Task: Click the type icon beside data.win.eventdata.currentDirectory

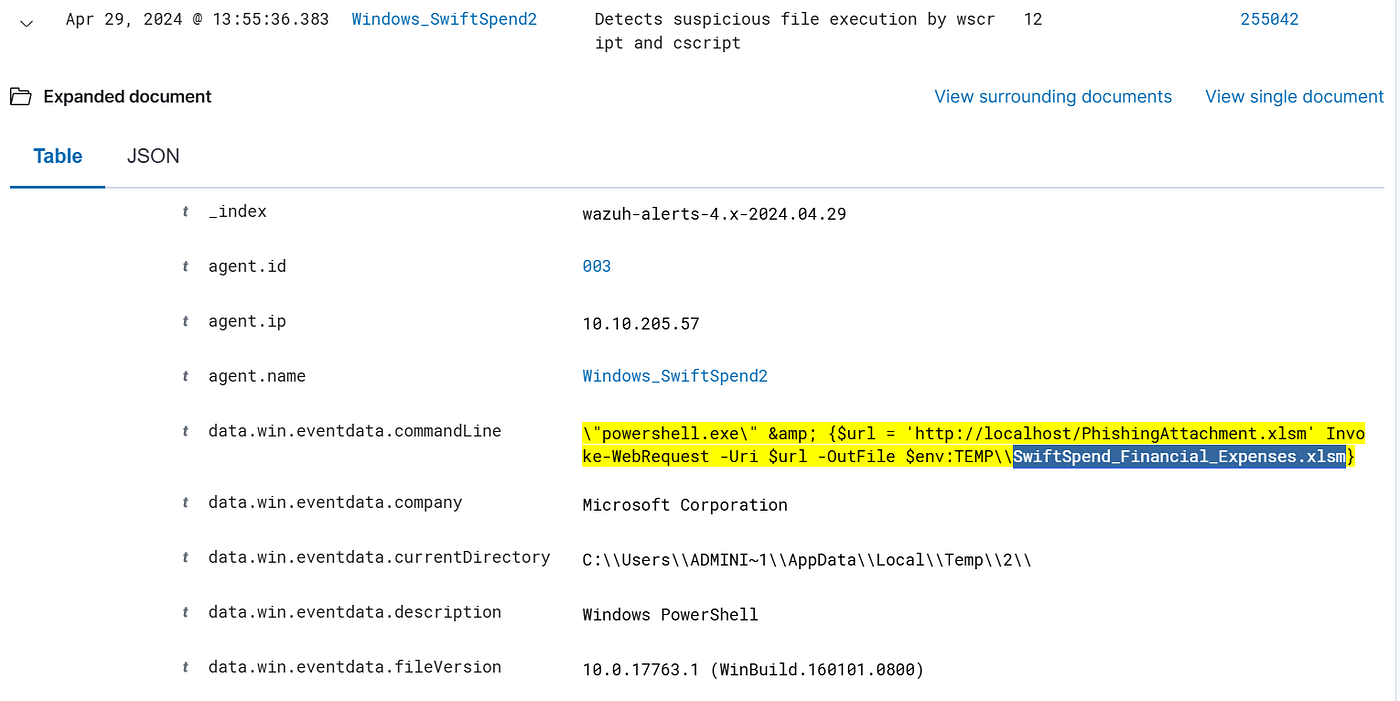Action: coord(185,558)
